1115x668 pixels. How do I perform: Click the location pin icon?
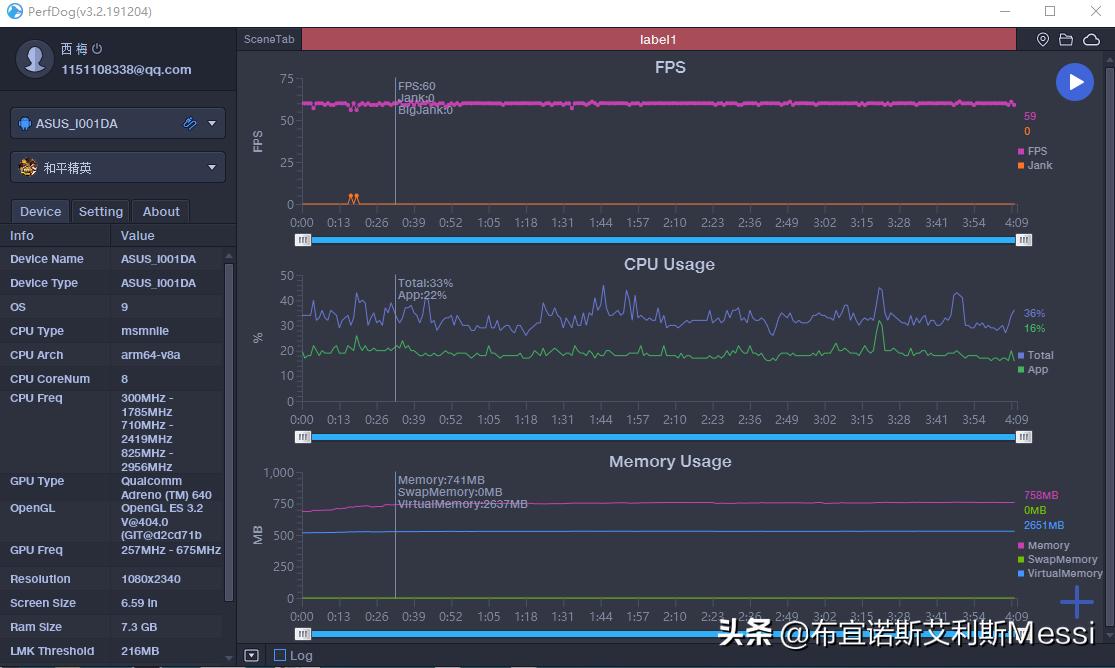tap(1042, 39)
